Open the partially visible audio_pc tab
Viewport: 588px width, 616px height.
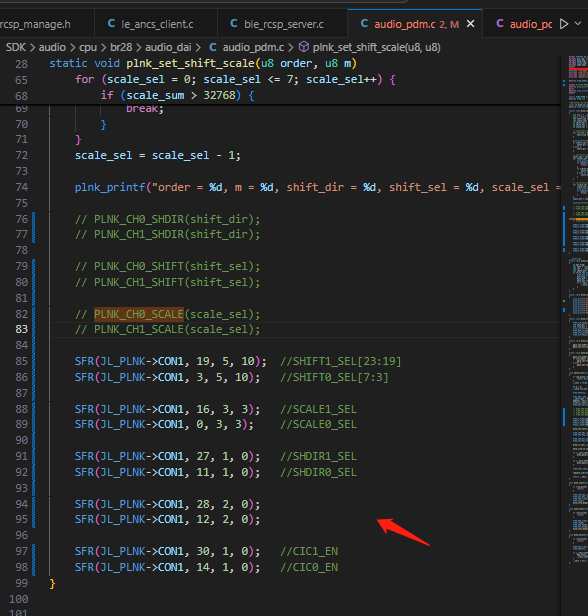(524, 24)
